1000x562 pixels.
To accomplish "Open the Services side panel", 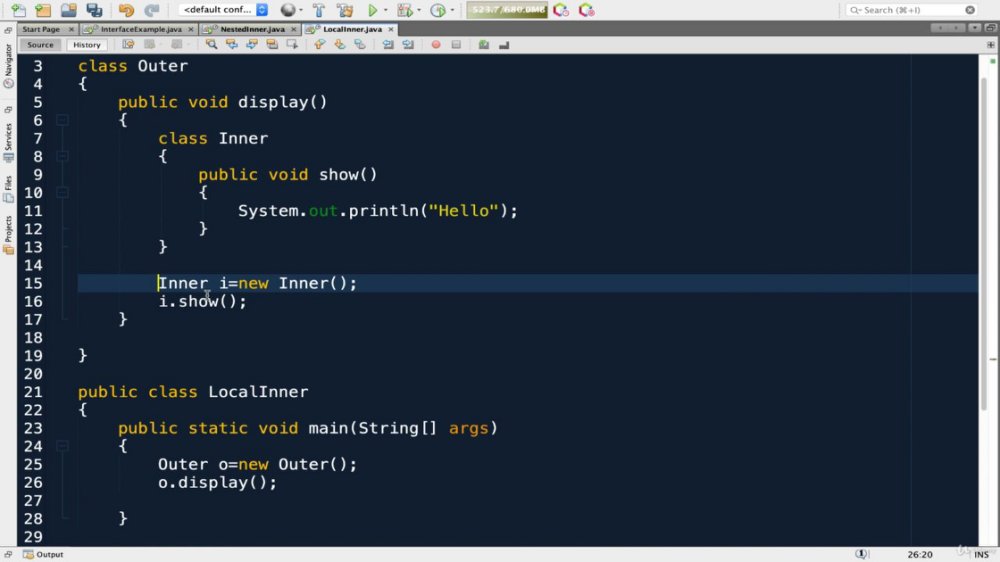I will [x=8, y=142].
